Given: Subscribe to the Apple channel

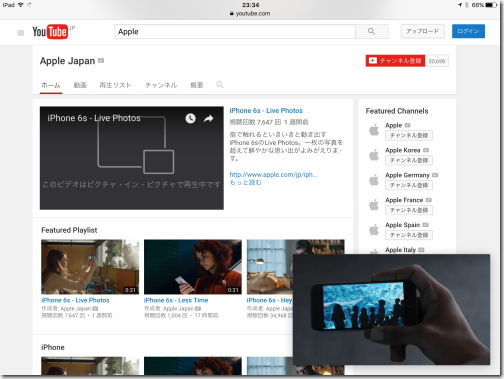Looking at the screenshot, I should pos(409,135).
